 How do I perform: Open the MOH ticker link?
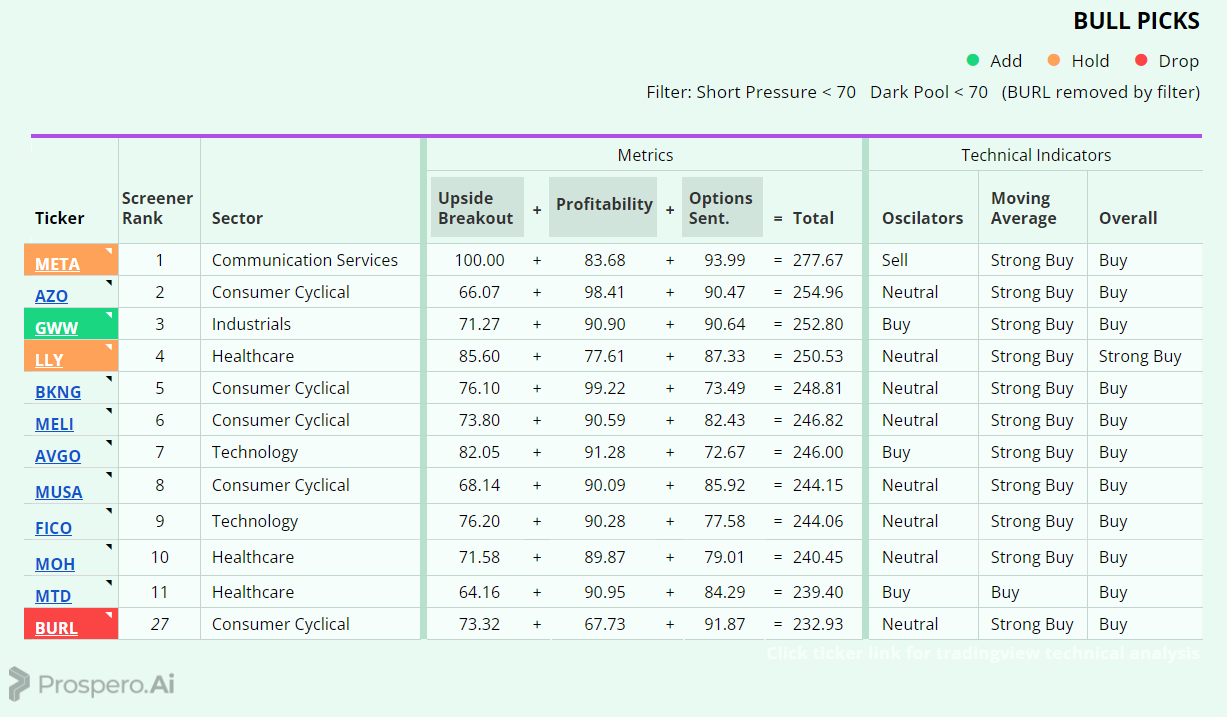click(55, 565)
